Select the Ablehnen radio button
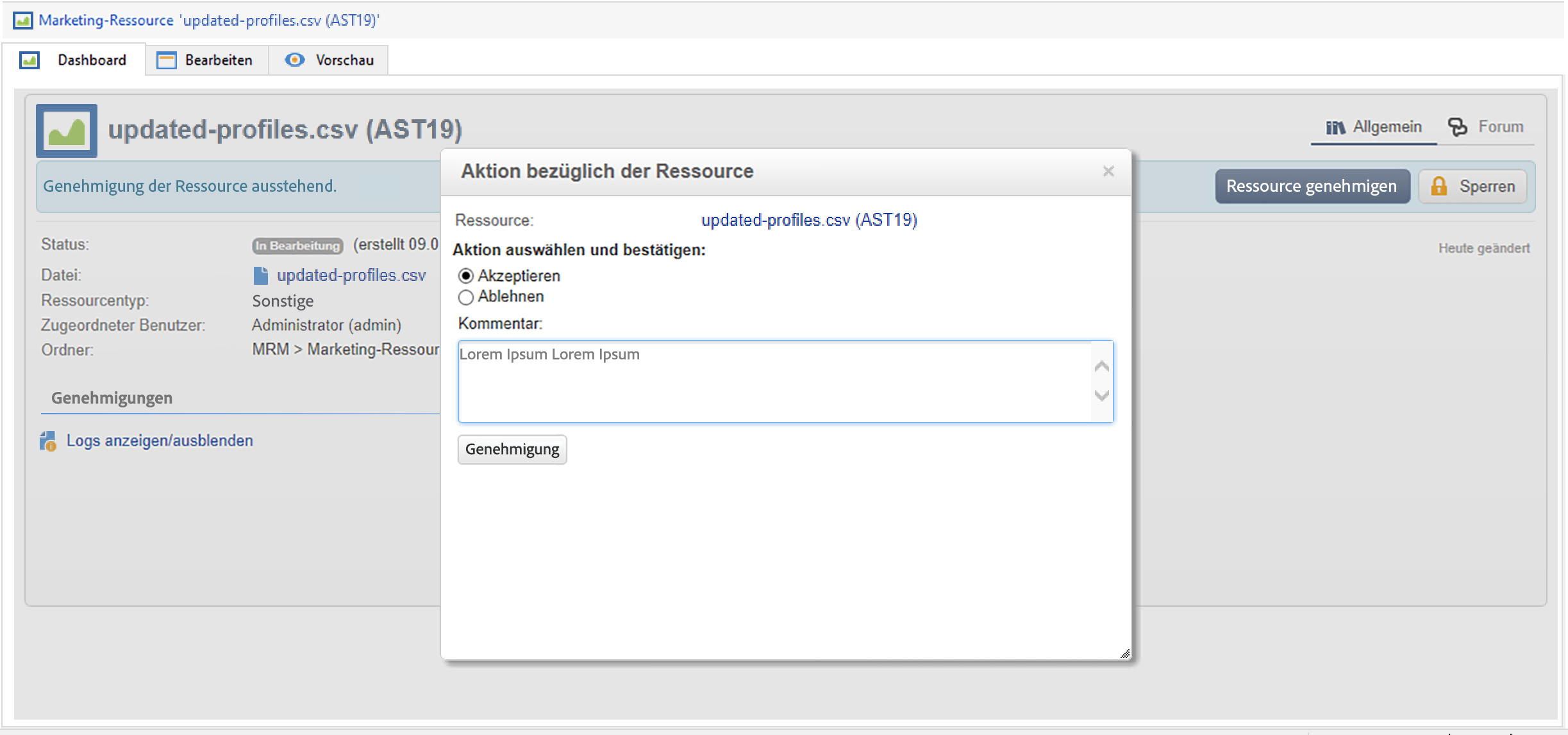This screenshot has height=735, width=1568. (x=466, y=298)
